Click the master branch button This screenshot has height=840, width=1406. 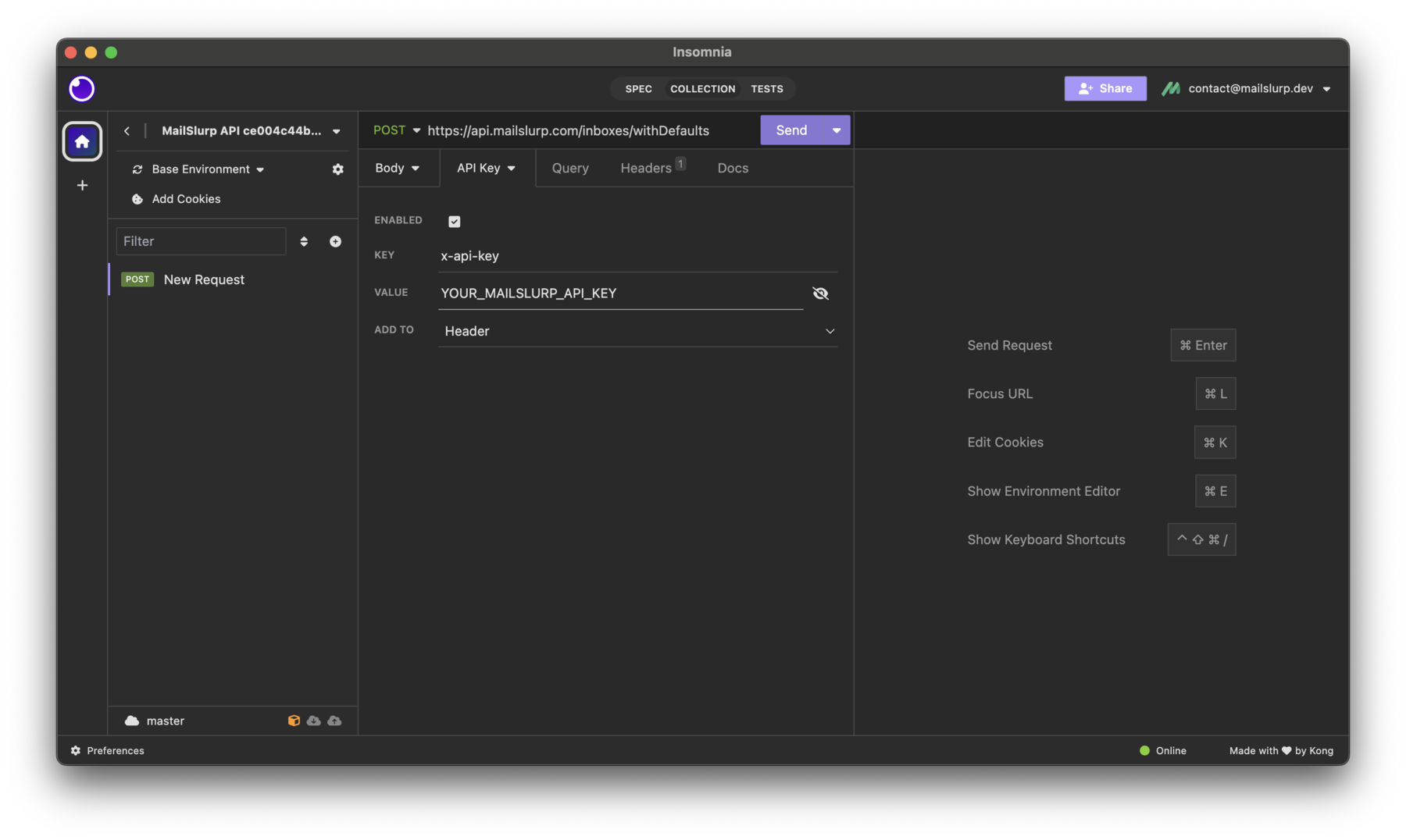coord(155,721)
